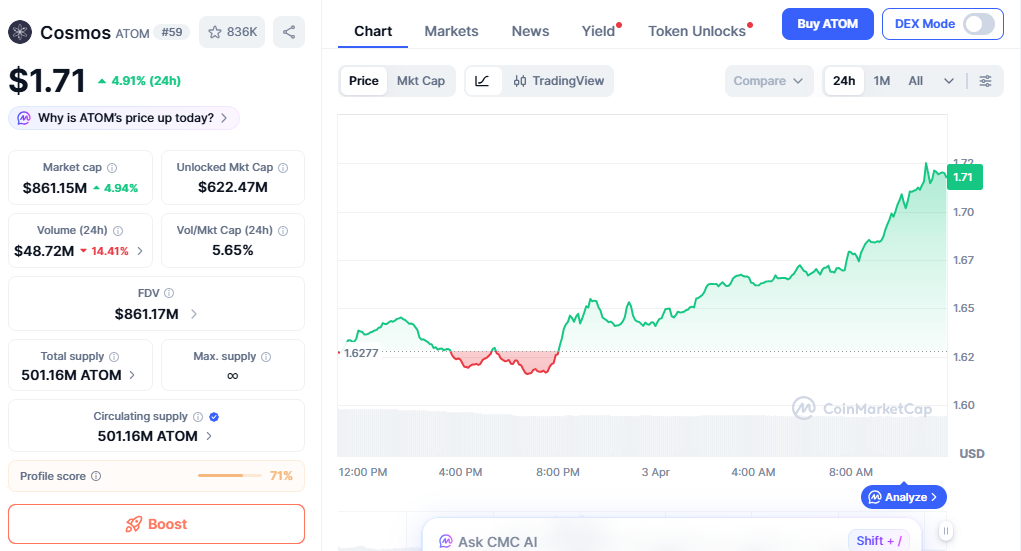Screen dimensions: 1021x551
Task: Click info icon next to FDV
Action: 169,293
